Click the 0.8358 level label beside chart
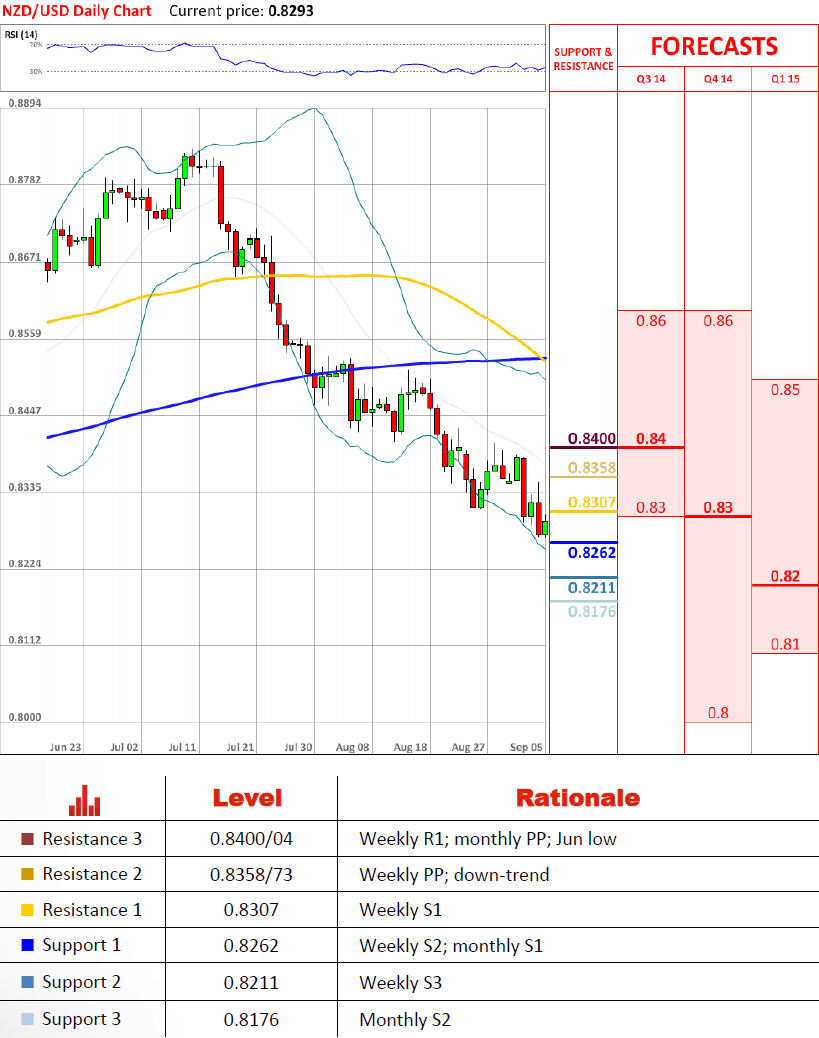Viewport: 819px width, 1038px height. coord(592,467)
